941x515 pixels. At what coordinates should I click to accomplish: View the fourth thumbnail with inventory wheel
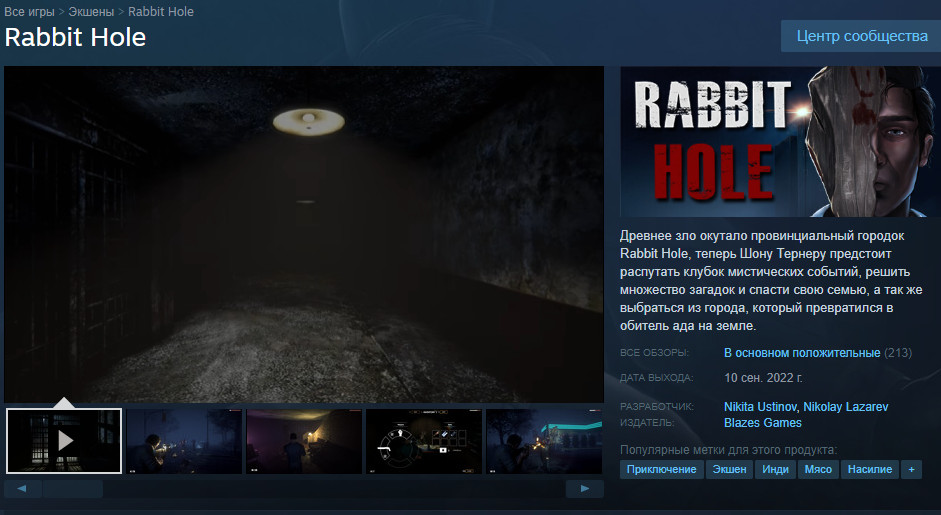pyautogui.click(x=424, y=441)
